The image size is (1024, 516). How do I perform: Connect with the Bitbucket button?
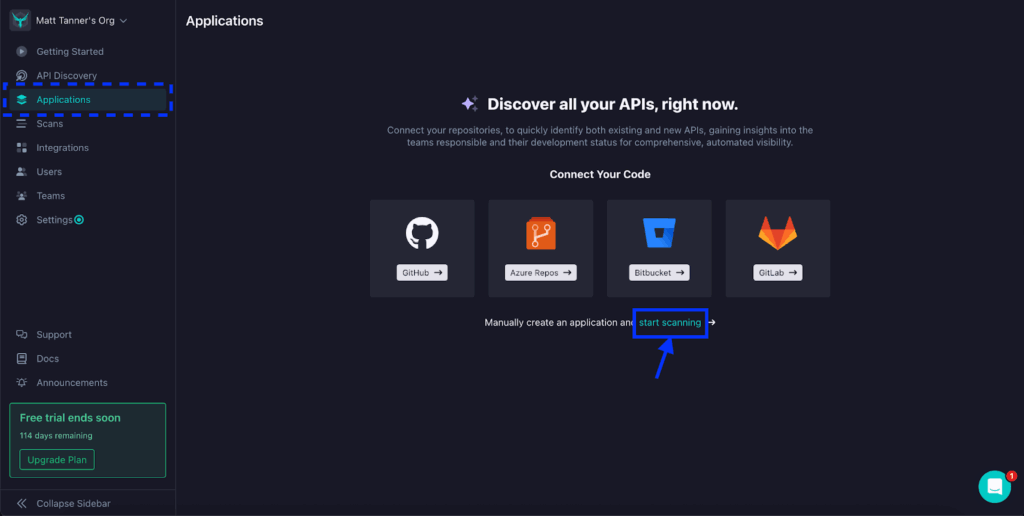click(659, 272)
